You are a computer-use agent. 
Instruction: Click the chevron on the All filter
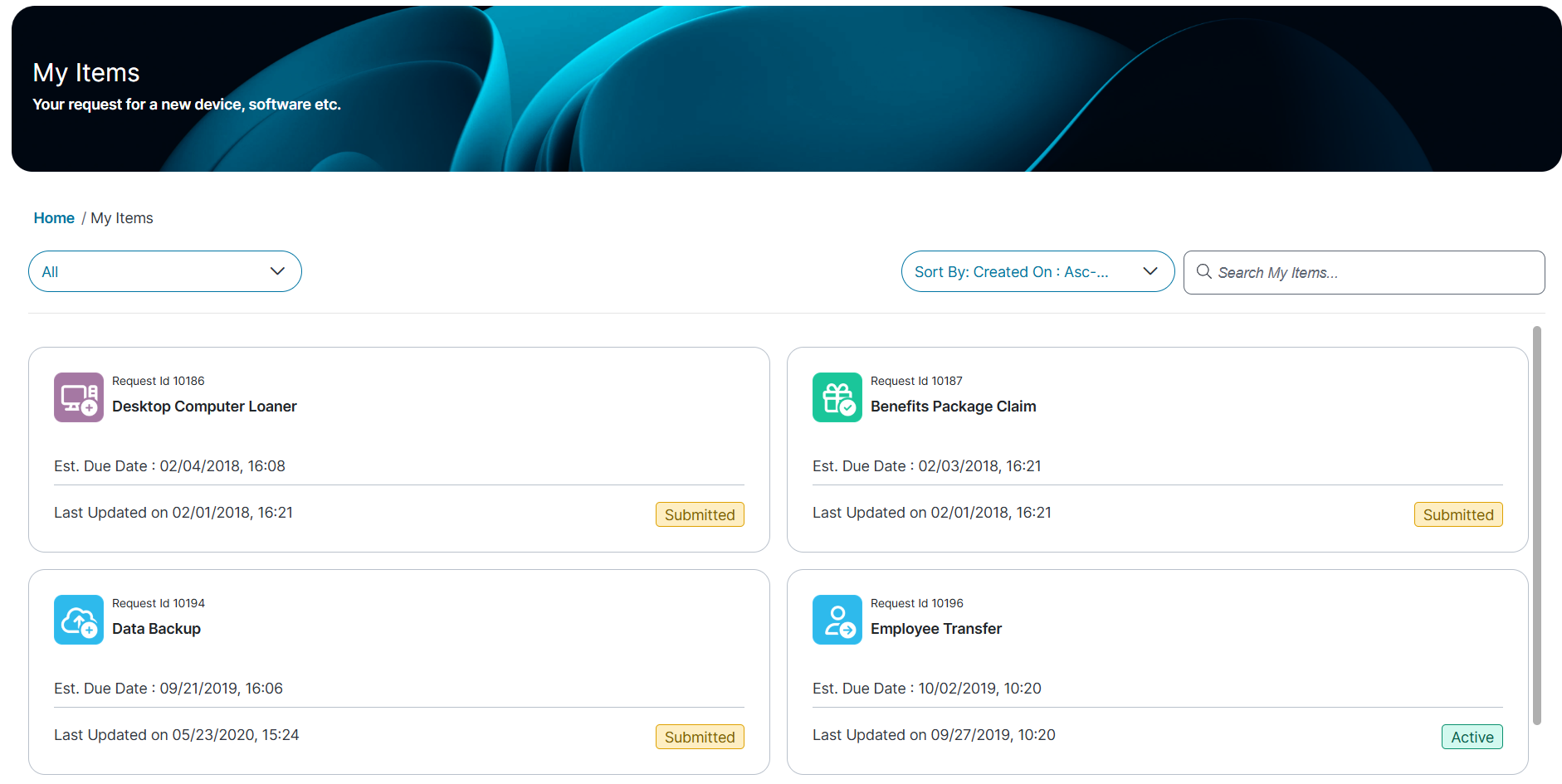click(277, 271)
